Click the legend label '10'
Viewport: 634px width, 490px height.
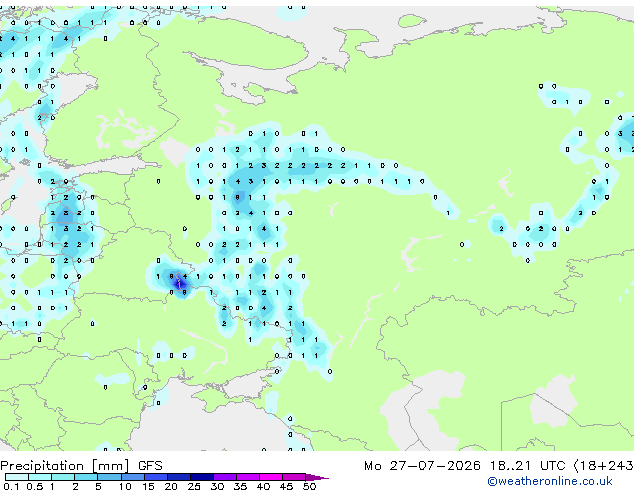point(125,486)
